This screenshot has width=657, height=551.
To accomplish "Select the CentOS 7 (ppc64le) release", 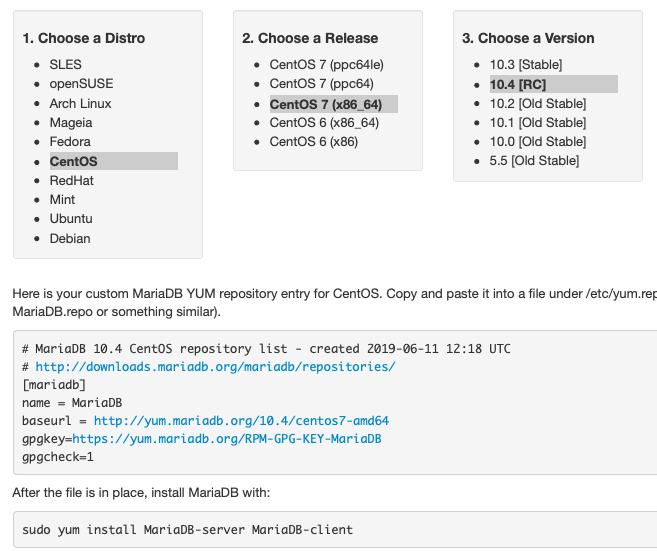I will tap(326, 65).
